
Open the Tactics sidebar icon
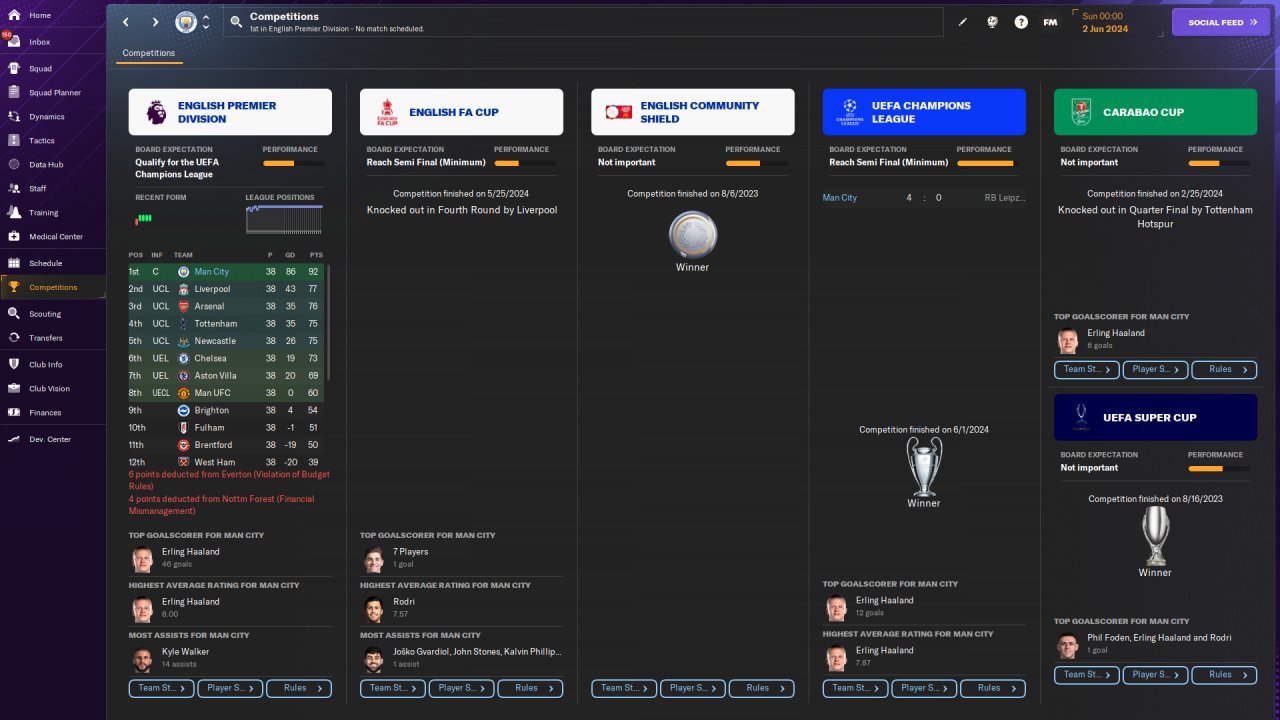coord(14,141)
